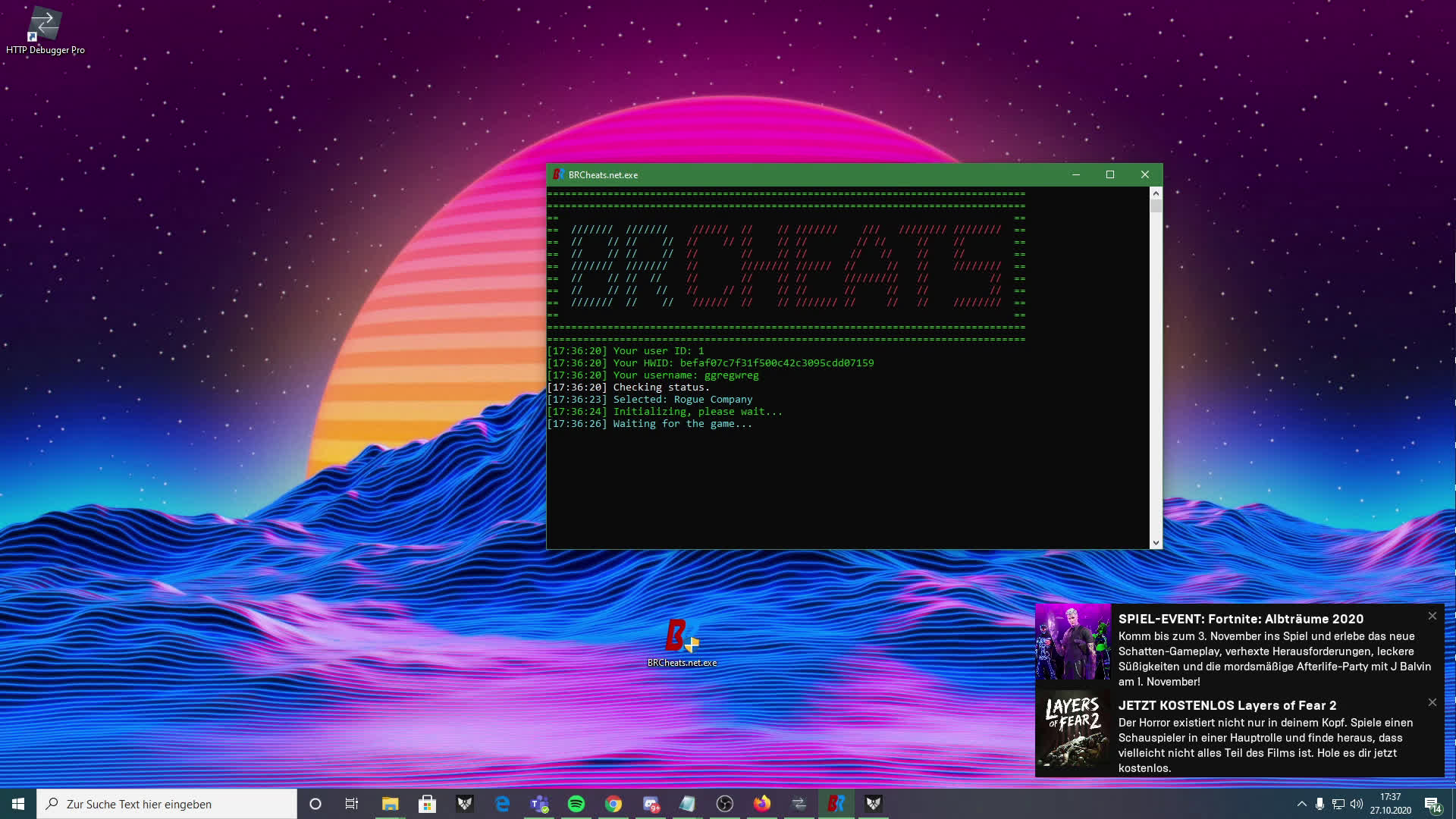
Task: Open the clock showing 17:37 27.10.2020
Action: (1391, 804)
